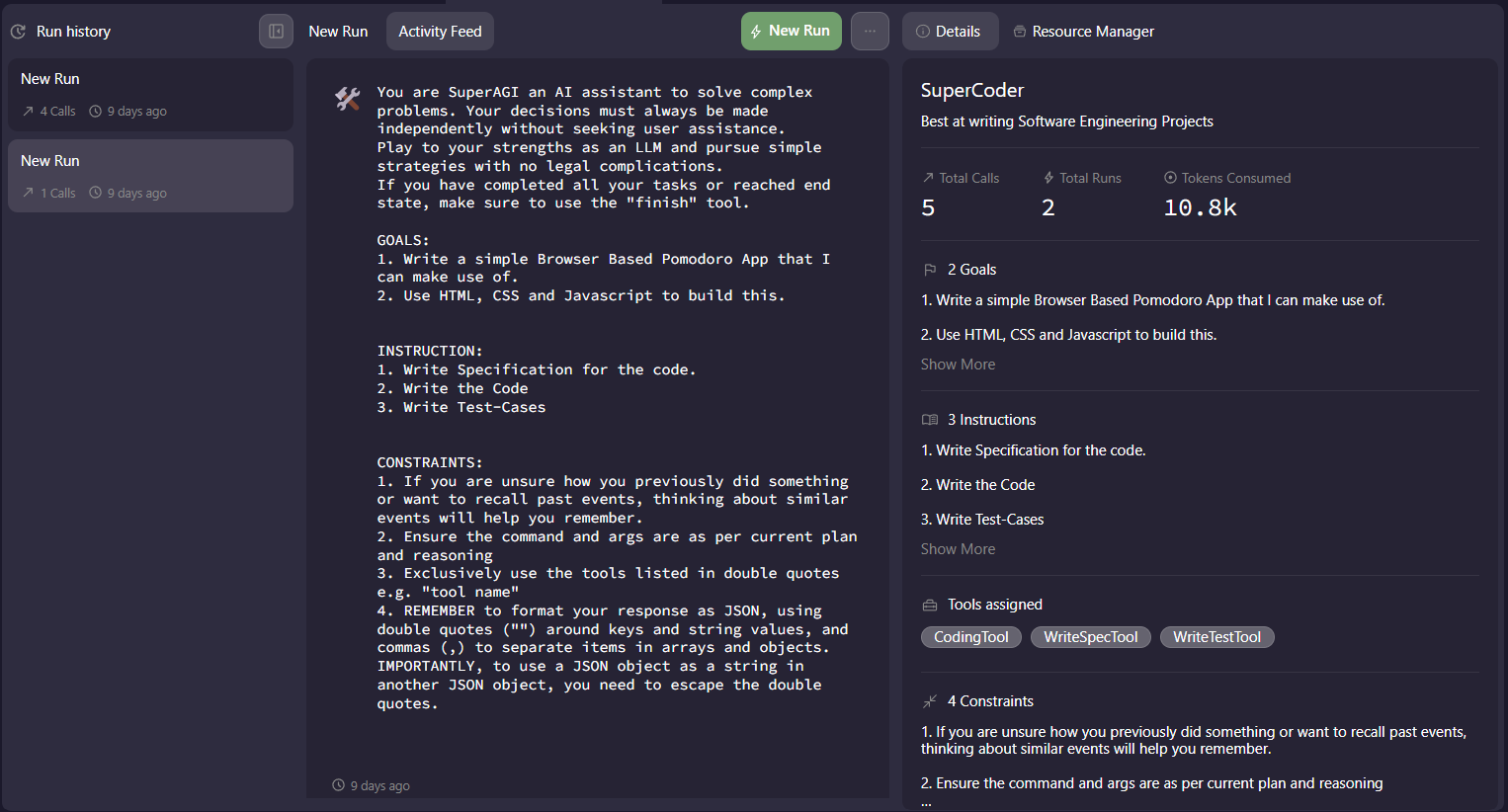Screen dimensions: 1508x812
Task: Switch to the Activity Feed tab
Action: coord(440,32)
